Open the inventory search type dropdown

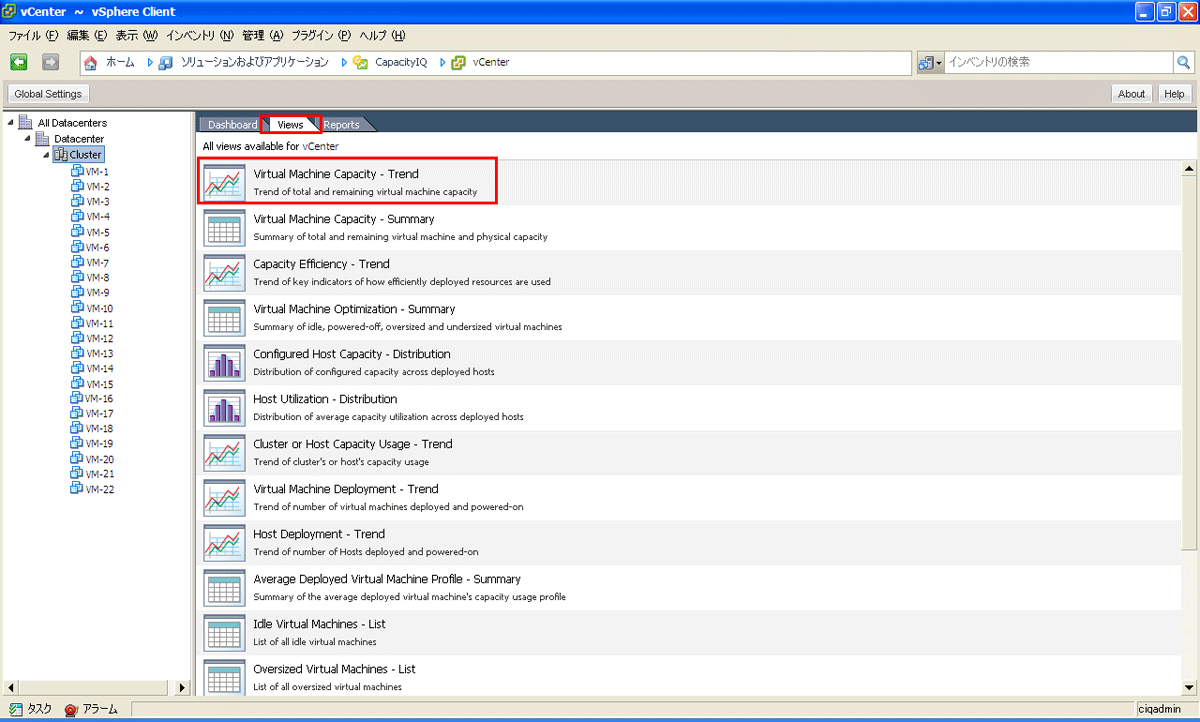tap(930, 63)
